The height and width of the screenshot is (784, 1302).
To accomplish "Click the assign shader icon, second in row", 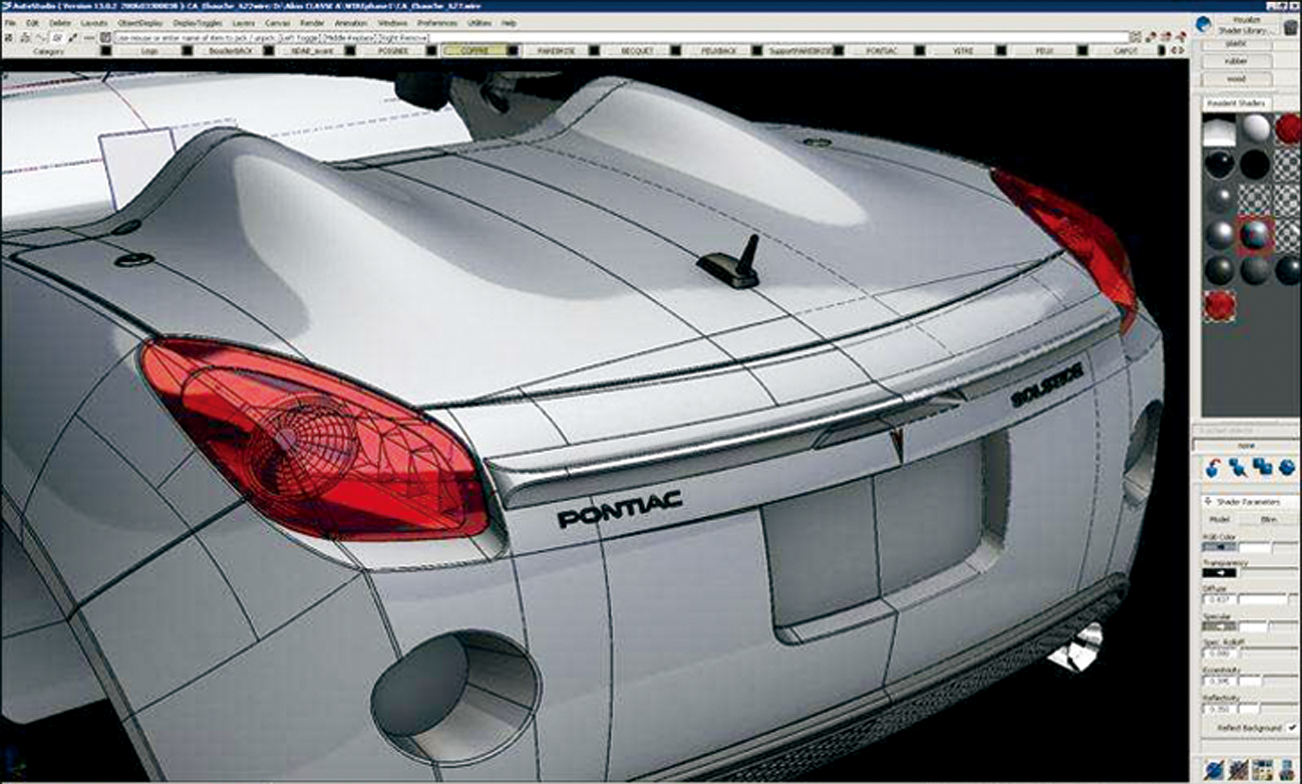I will pos(1237,467).
